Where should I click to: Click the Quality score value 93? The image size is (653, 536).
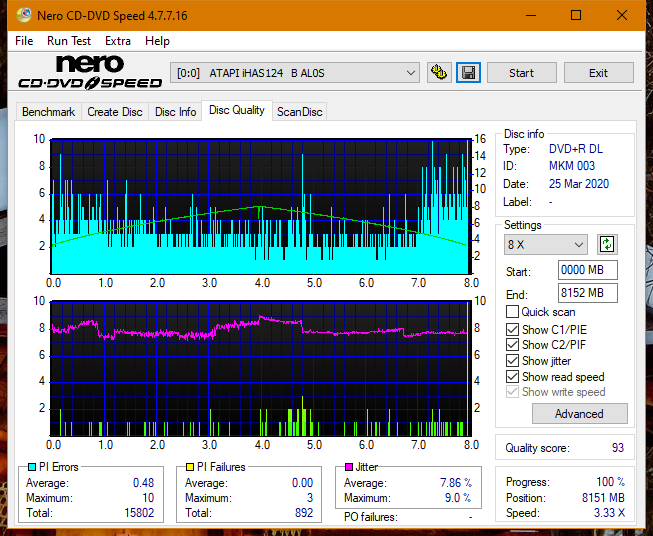point(618,448)
